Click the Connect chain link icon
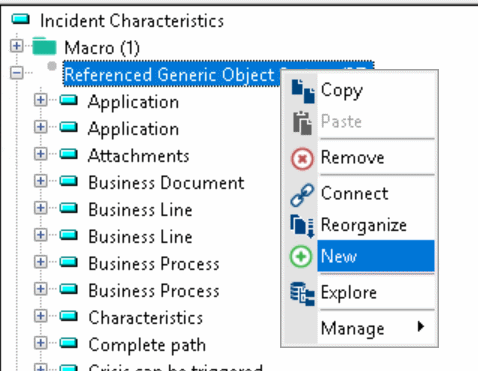Image resolution: width=478 pixels, height=371 pixels. 302,195
